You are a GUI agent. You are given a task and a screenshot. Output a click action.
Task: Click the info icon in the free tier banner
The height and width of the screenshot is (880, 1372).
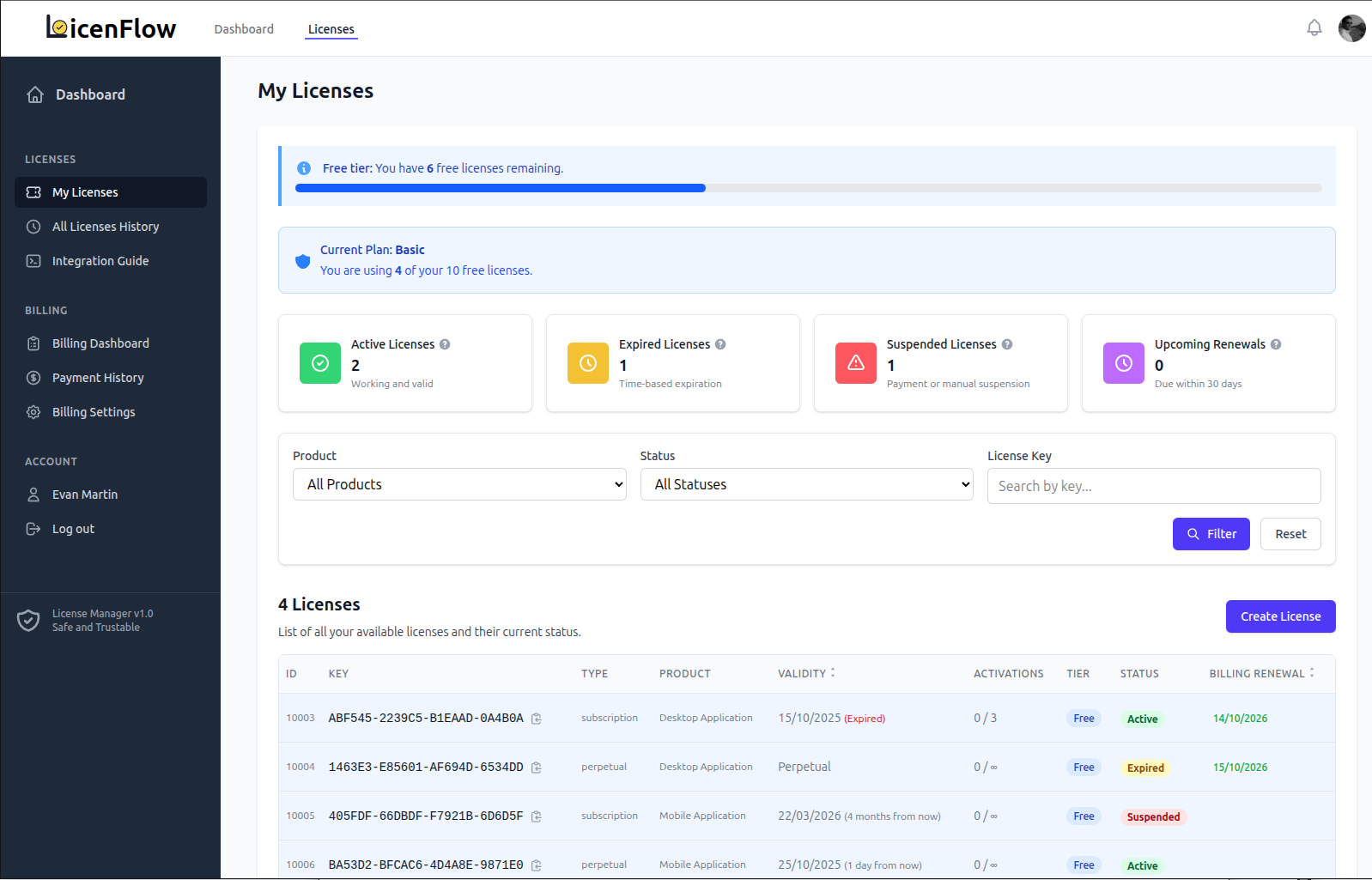coord(304,168)
